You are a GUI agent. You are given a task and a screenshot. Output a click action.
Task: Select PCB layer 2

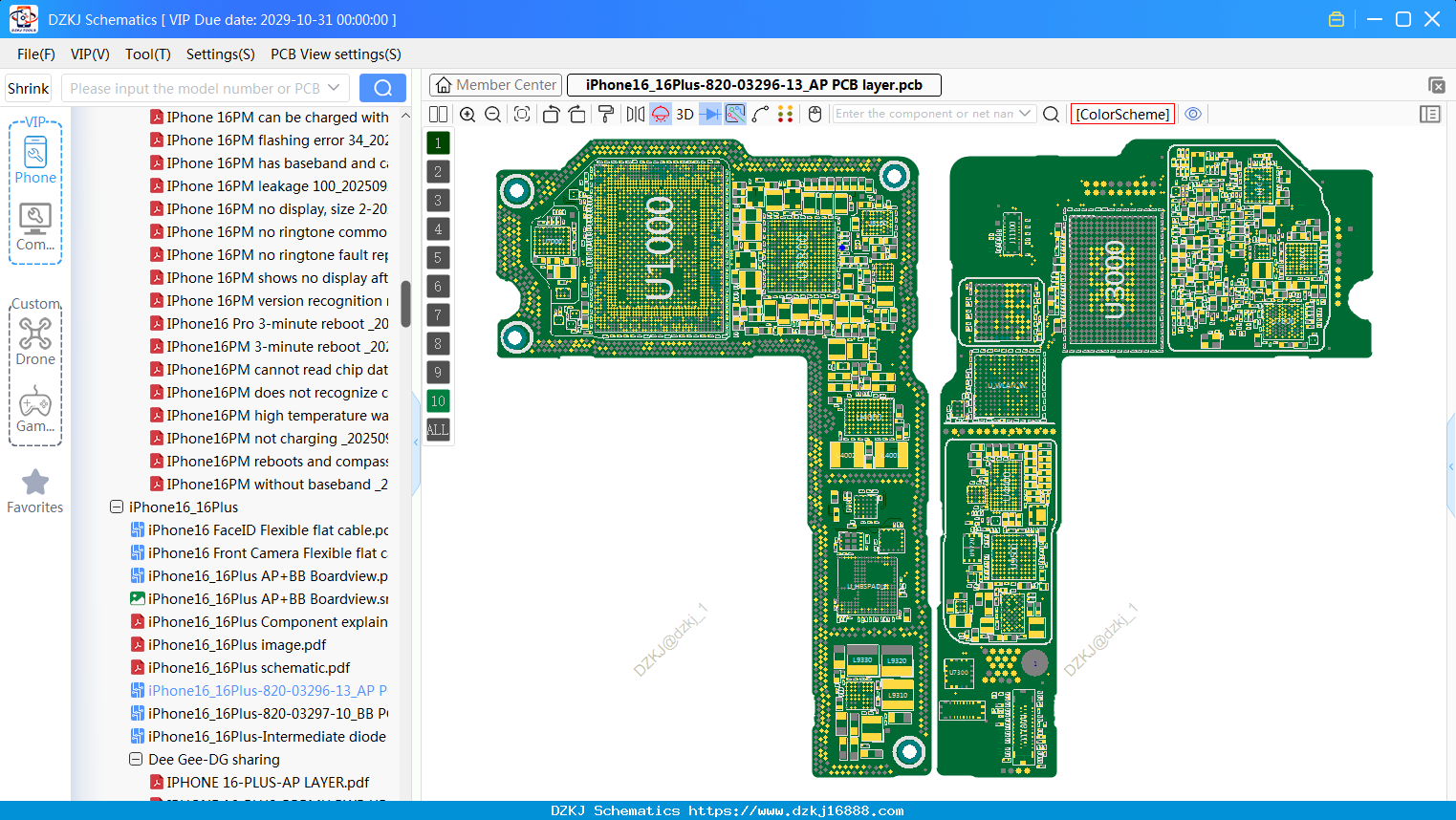[x=438, y=172]
